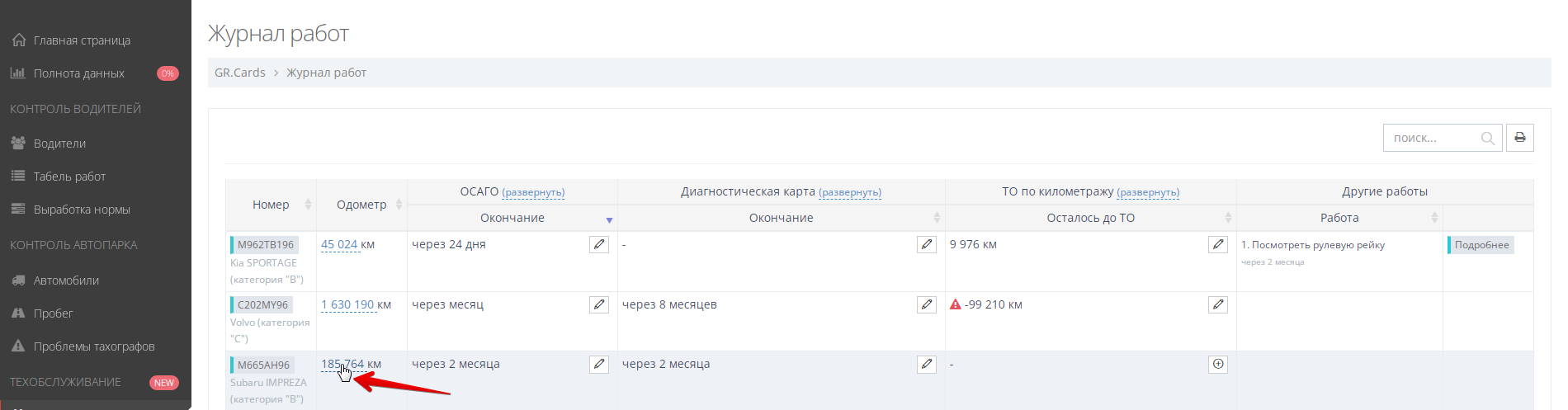Go to Автомобили sidebar section

point(66,280)
